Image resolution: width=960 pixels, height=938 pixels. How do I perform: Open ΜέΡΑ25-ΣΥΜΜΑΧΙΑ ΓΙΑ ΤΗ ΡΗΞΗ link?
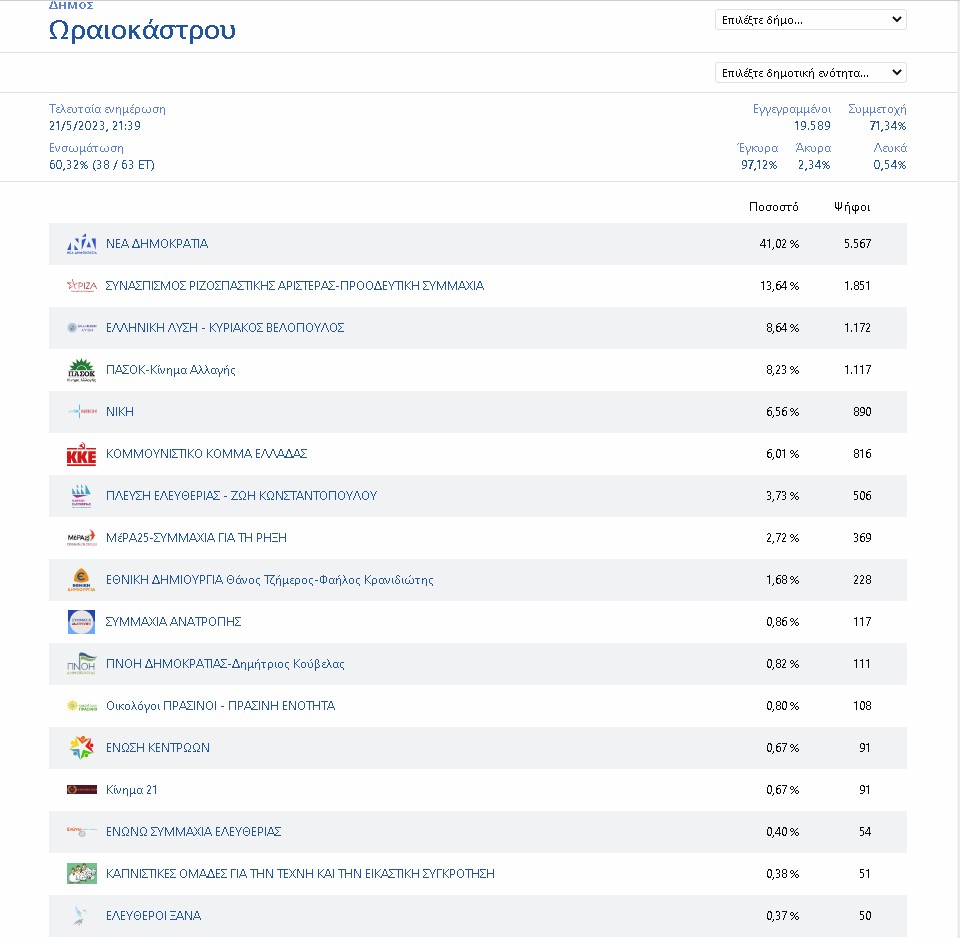point(196,538)
